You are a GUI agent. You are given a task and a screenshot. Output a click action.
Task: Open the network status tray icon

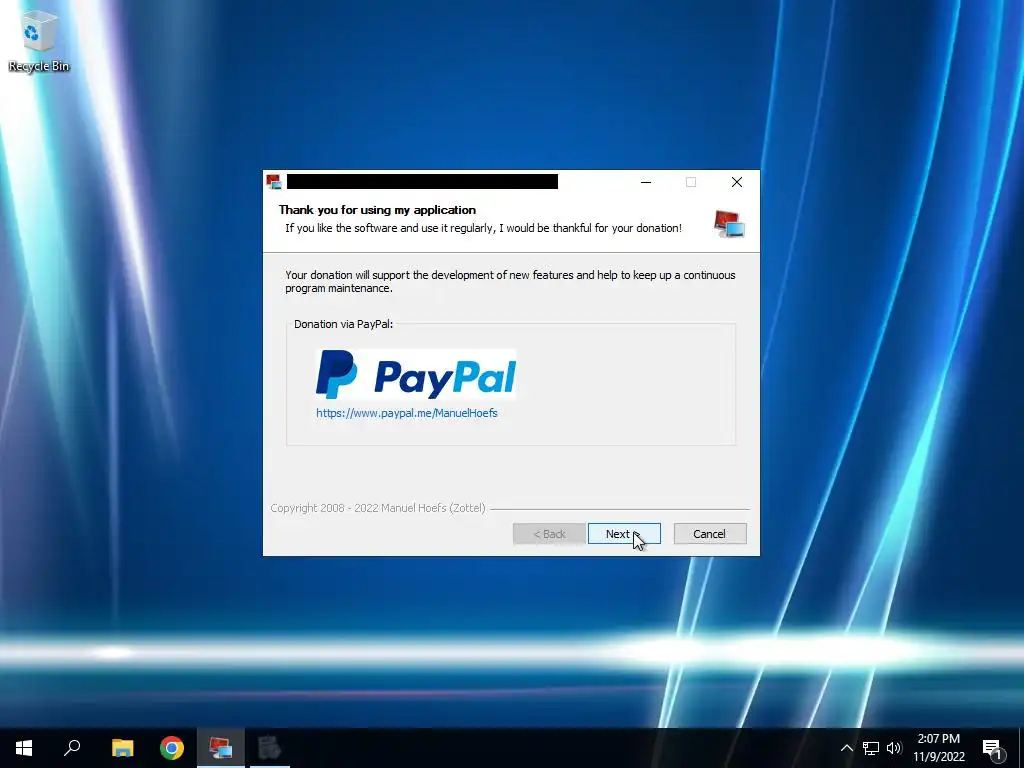[x=871, y=748]
